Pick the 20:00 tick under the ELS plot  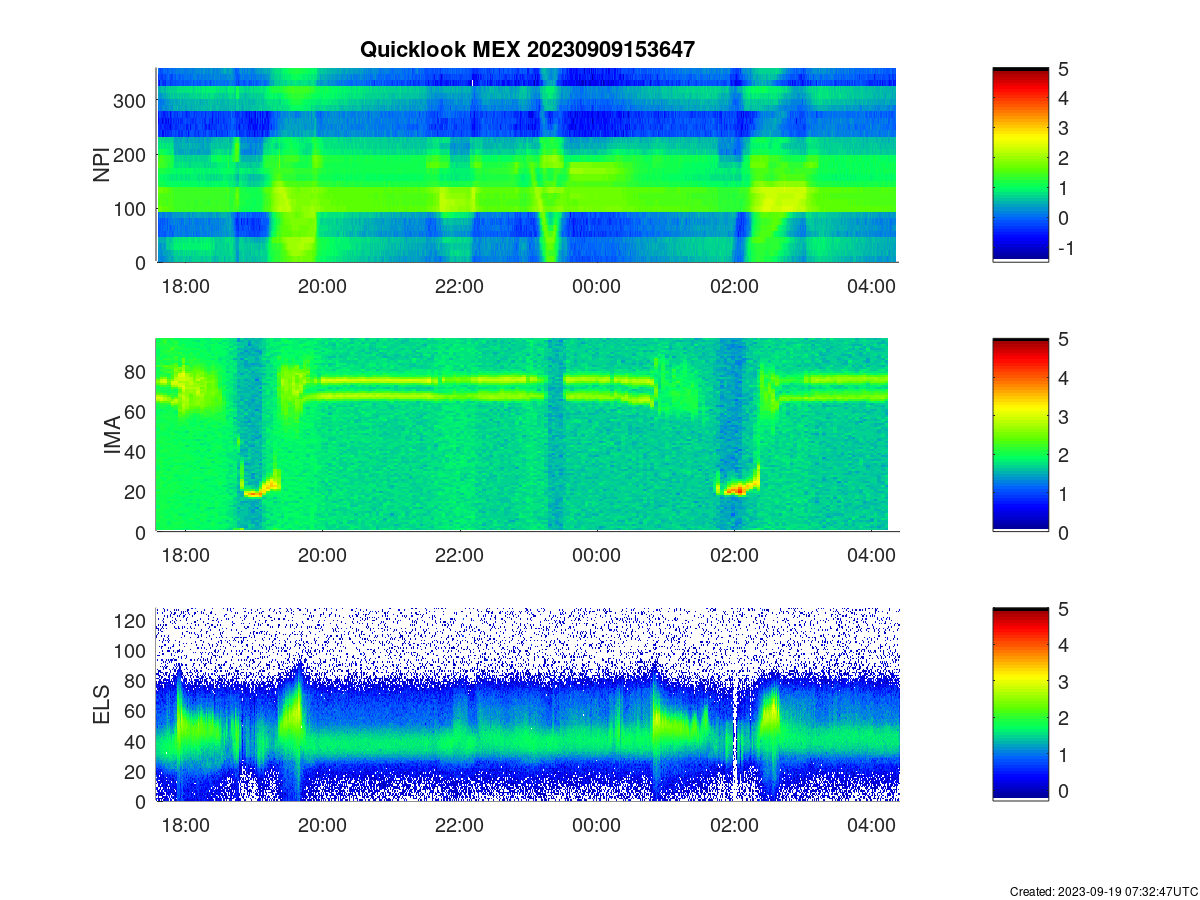(x=322, y=826)
